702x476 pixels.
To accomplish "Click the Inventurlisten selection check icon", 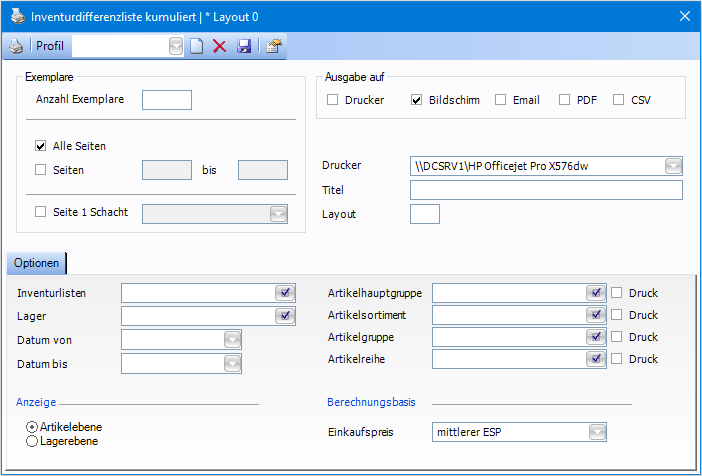I will coord(286,293).
